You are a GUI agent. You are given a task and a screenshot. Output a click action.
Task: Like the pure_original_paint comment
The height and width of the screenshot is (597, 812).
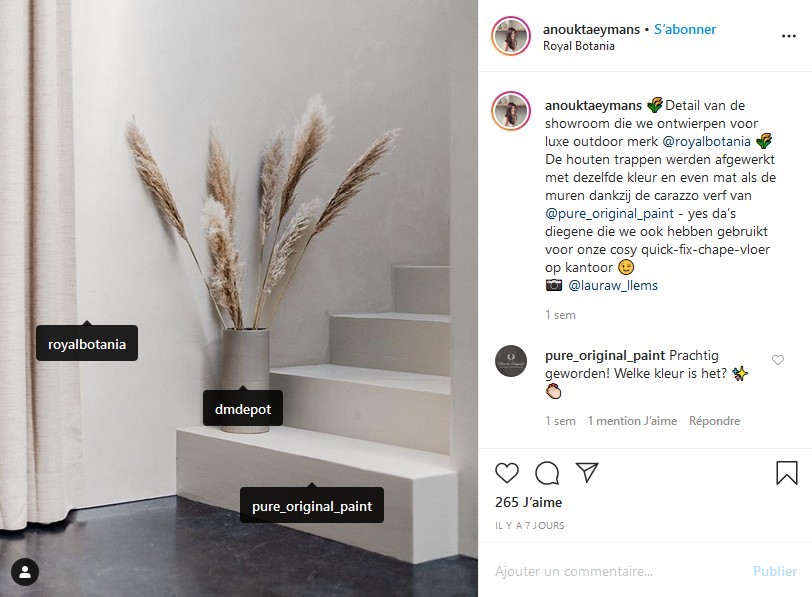[x=778, y=360]
